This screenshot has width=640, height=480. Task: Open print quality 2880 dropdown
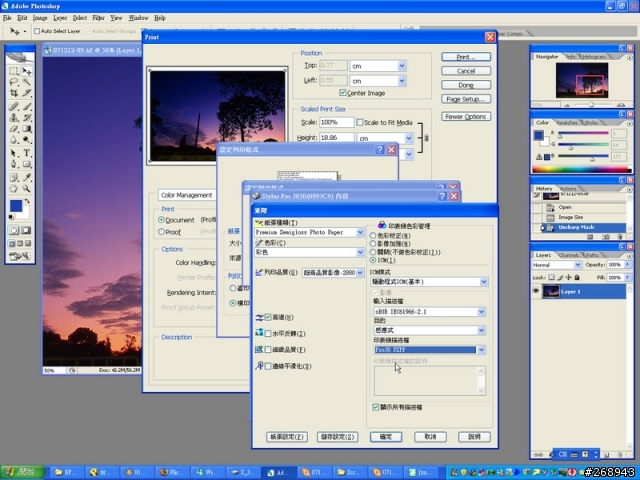coord(360,273)
